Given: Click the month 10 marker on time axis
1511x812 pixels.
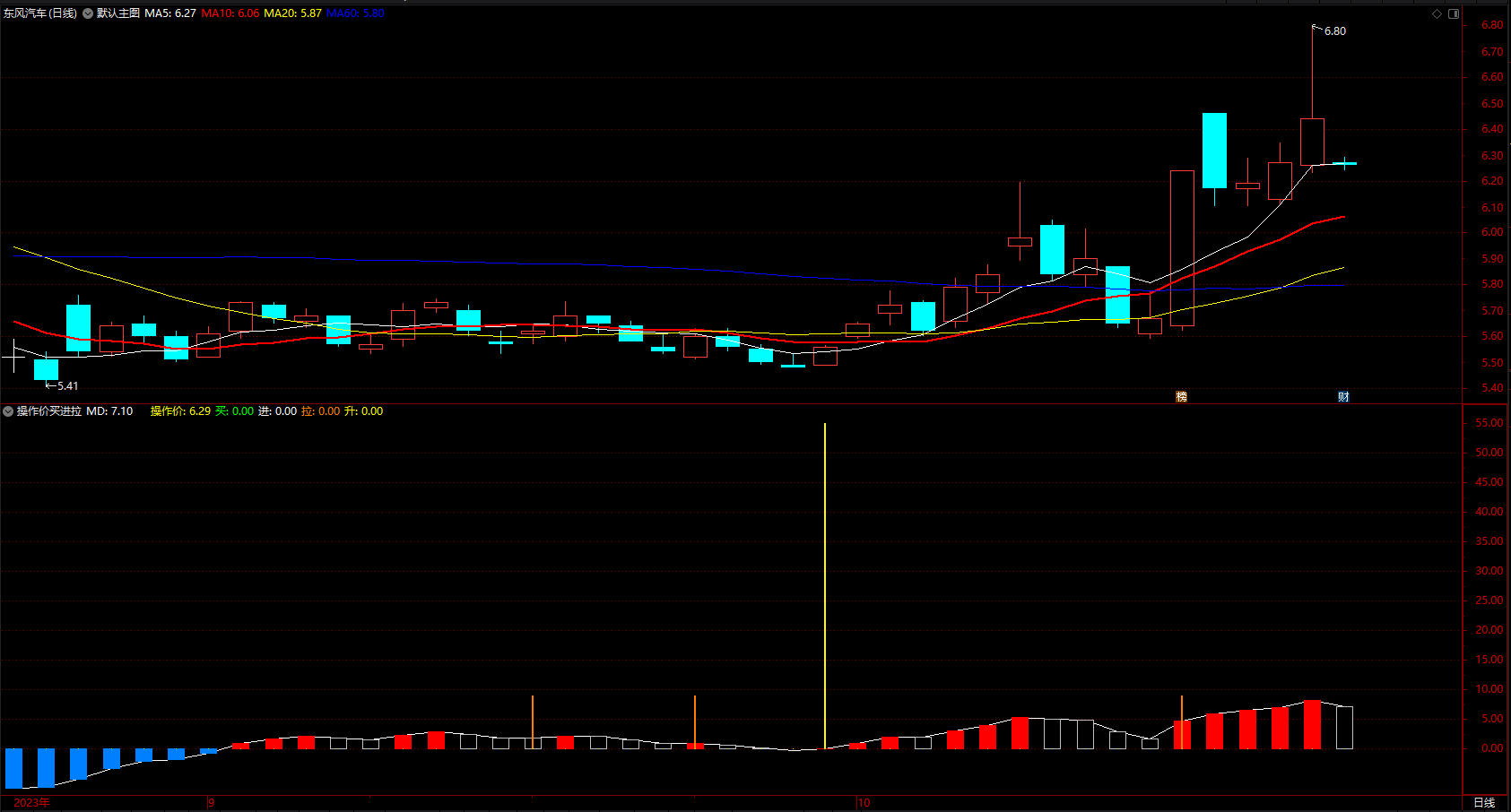Looking at the screenshot, I should click(x=864, y=803).
